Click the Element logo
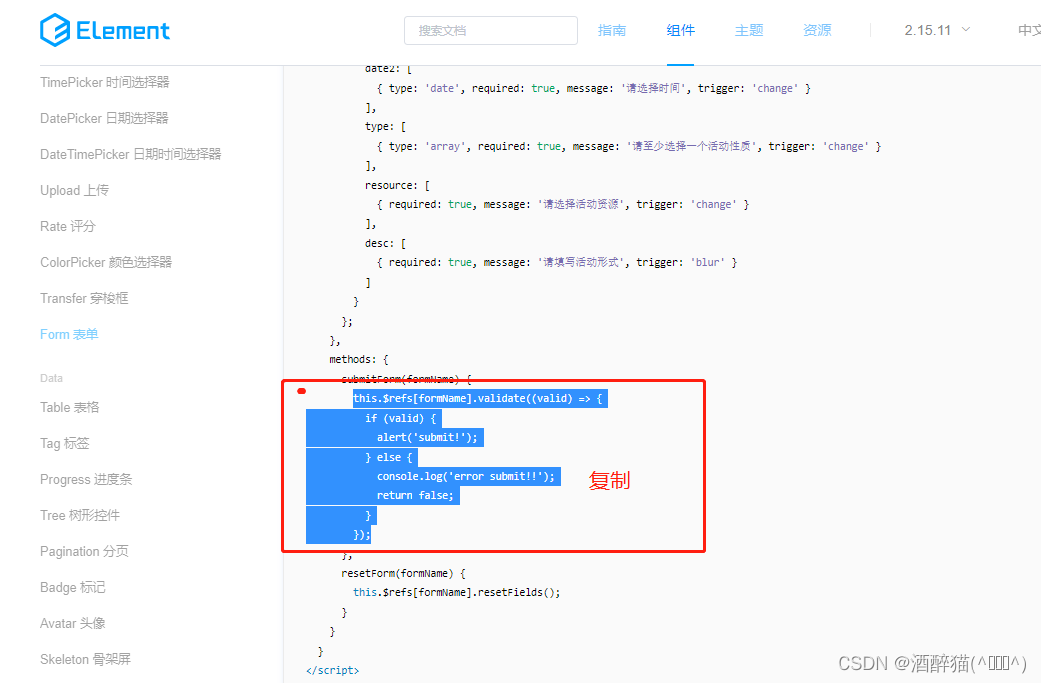Image resolution: width=1041 pixels, height=683 pixels. coord(105,30)
